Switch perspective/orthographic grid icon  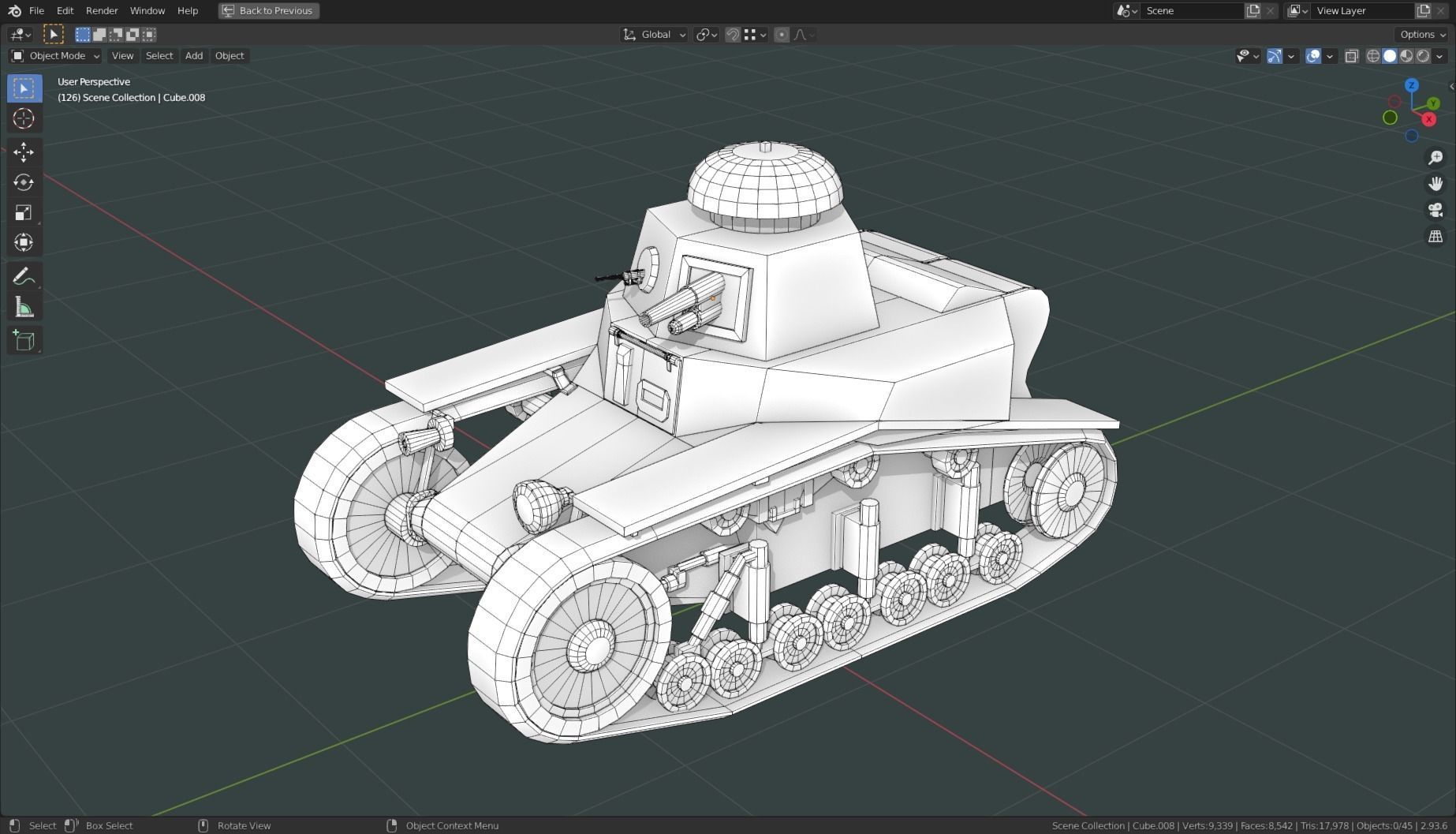(1435, 236)
